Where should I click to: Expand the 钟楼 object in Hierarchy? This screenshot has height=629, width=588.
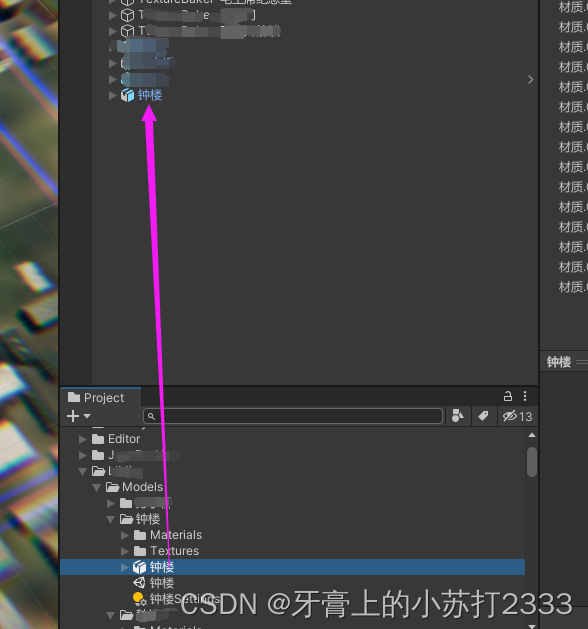coord(112,95)
